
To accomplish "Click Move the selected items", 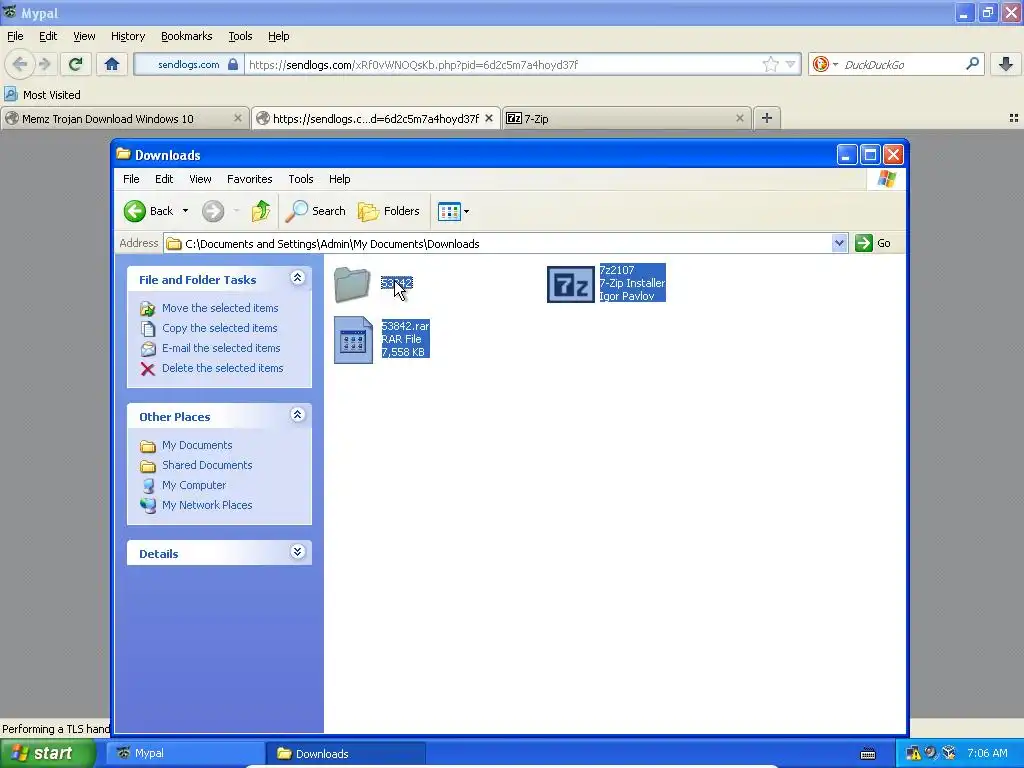I will point(220,308).
